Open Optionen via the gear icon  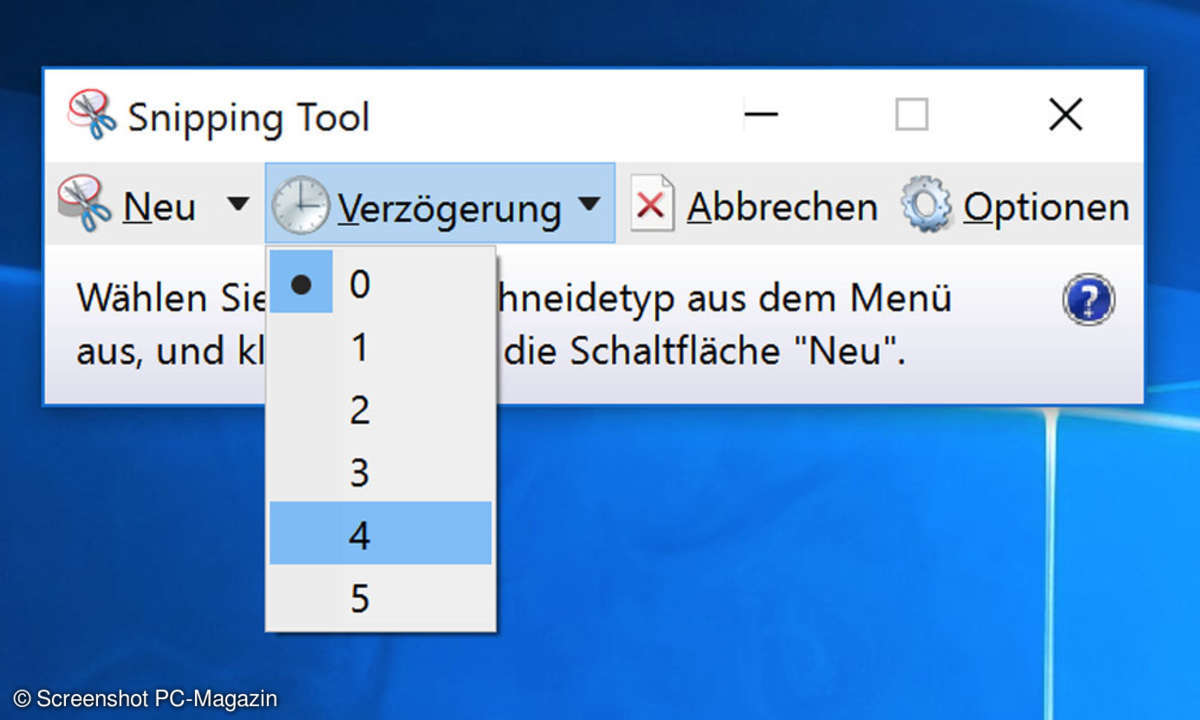point(926,205)
